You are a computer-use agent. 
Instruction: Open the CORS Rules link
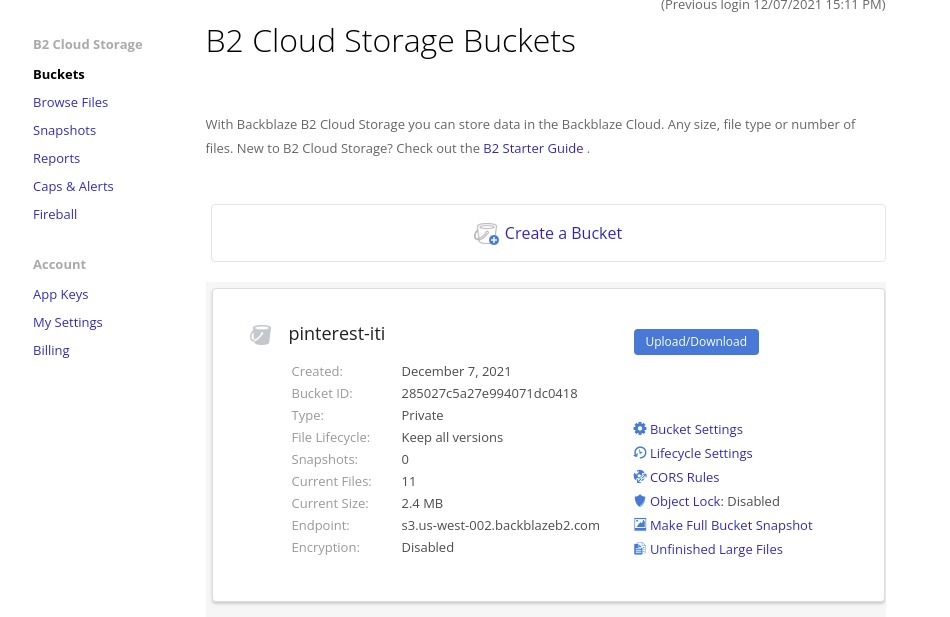click(685, 478)
